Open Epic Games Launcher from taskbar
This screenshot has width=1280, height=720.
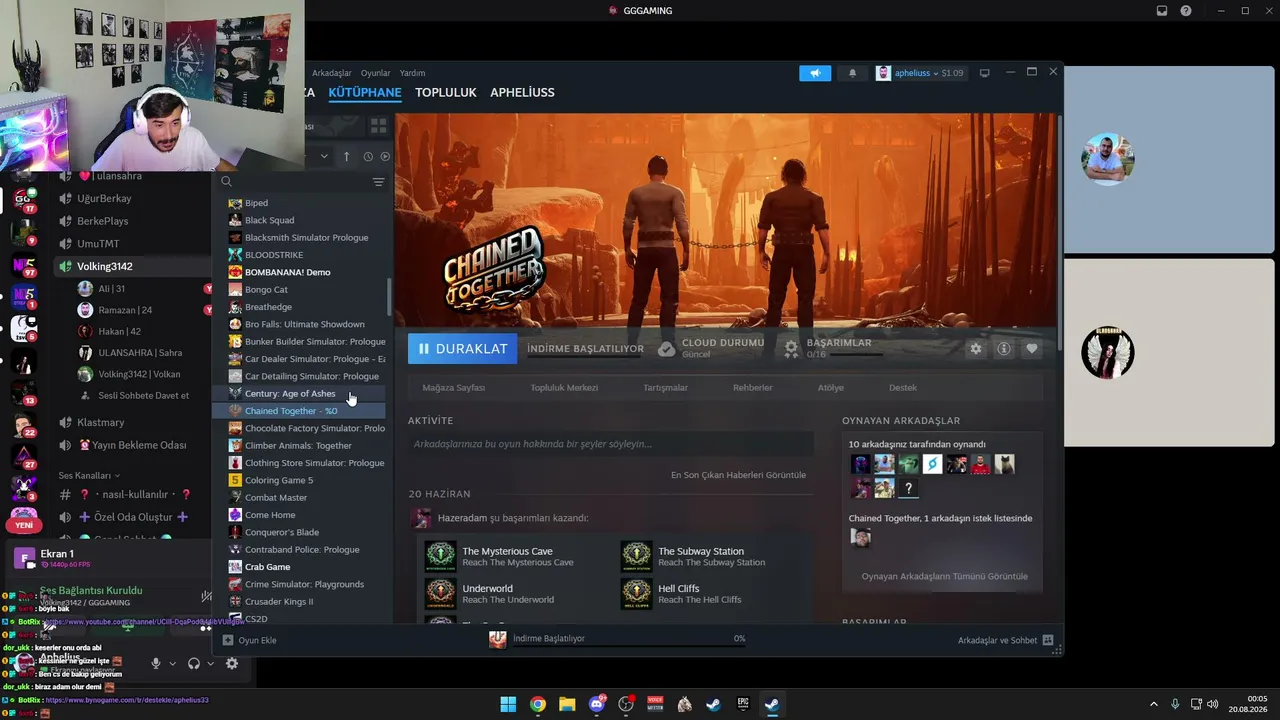pos(743,704)
